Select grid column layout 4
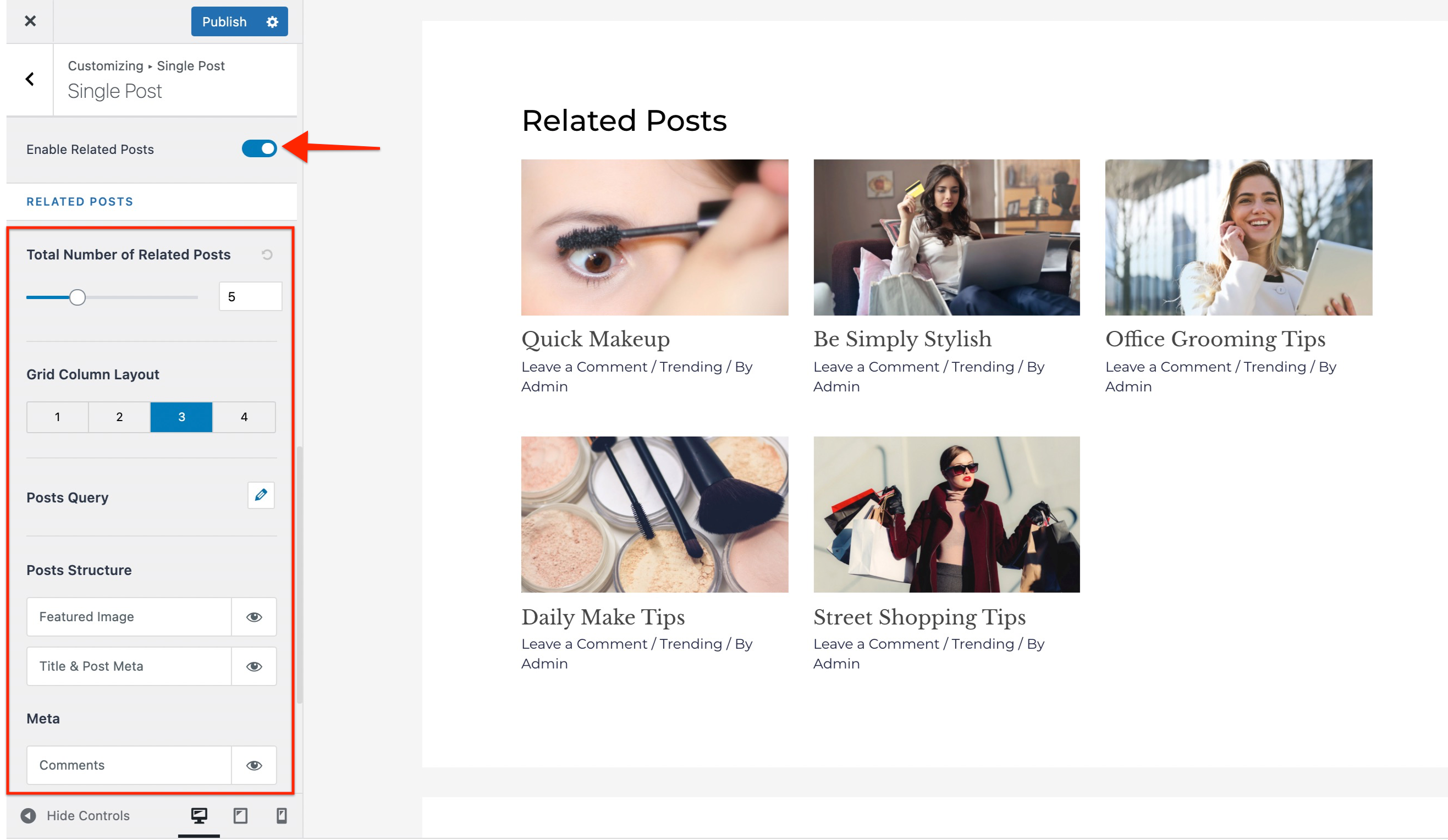The image size is (1448, 840). [244, 417]
